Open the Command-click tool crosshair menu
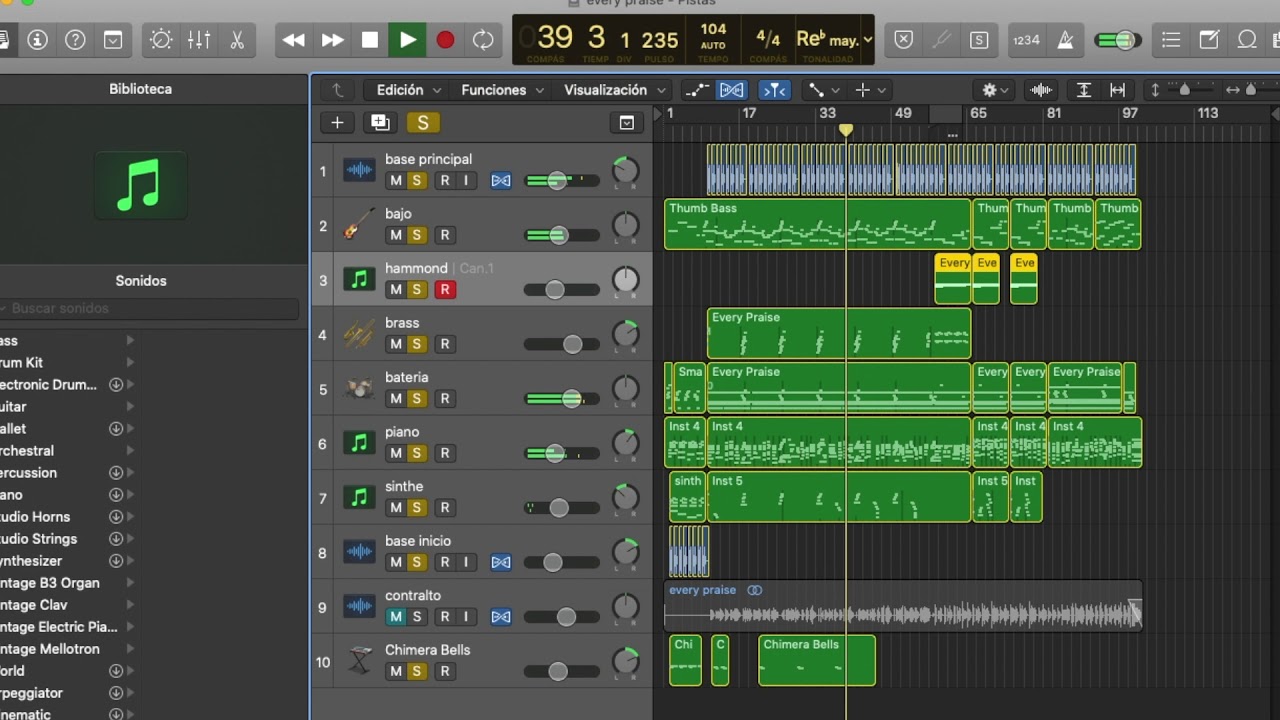The image size is (1280, 720). click(x=870, y=90)
